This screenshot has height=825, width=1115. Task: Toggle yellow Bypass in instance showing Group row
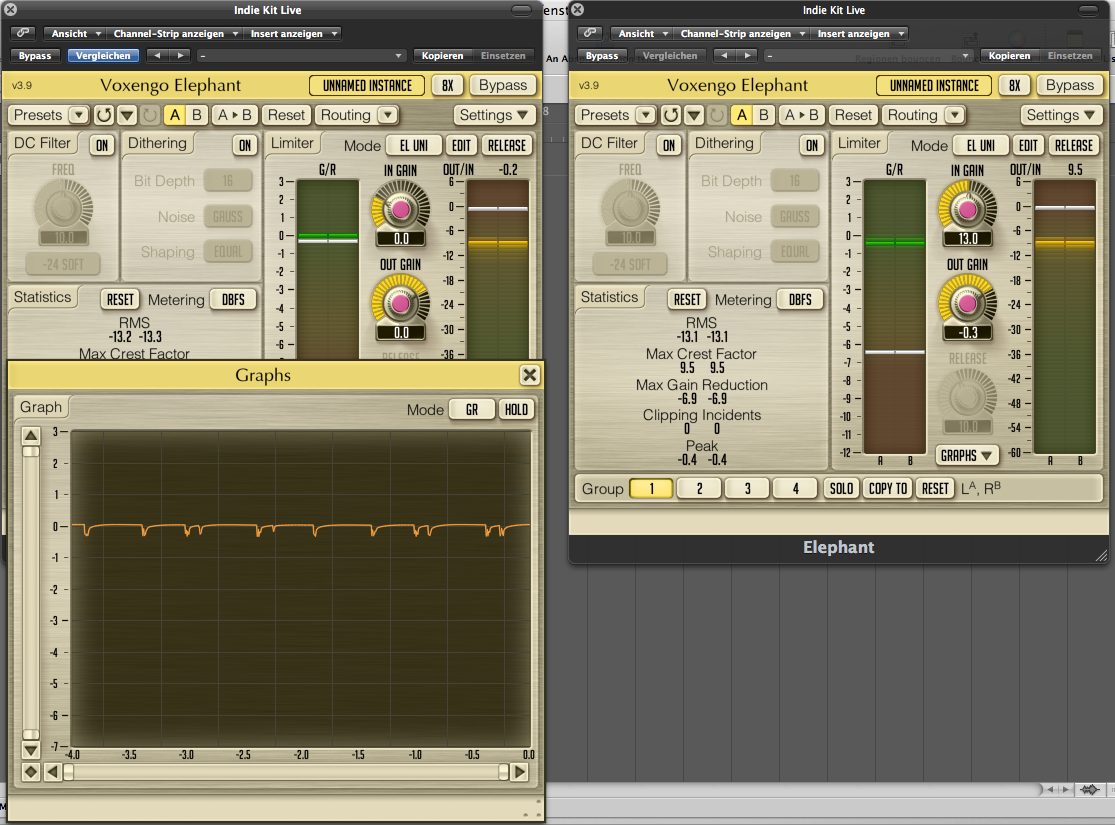pos(1069,85)
